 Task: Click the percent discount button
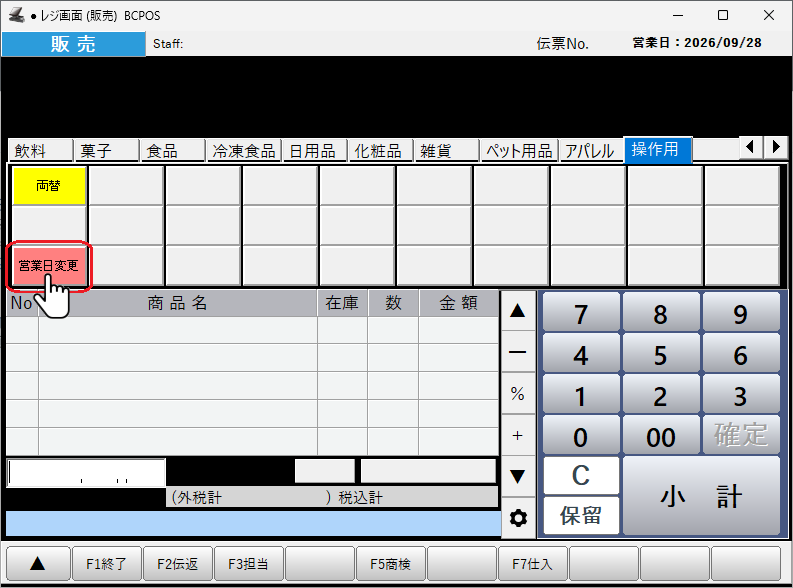point(518,393)
